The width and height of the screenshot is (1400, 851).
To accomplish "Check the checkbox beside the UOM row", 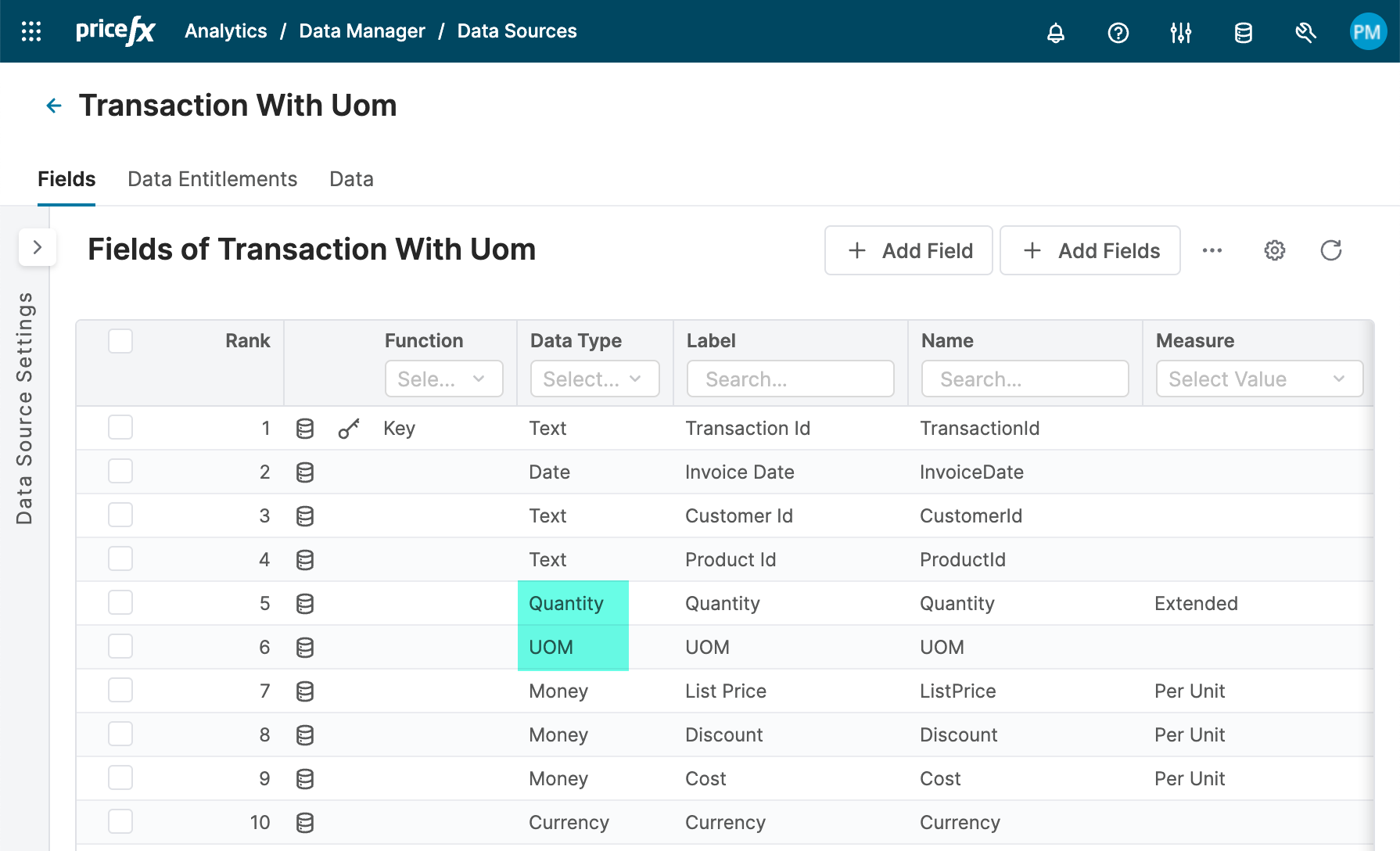I will [120, 646].
